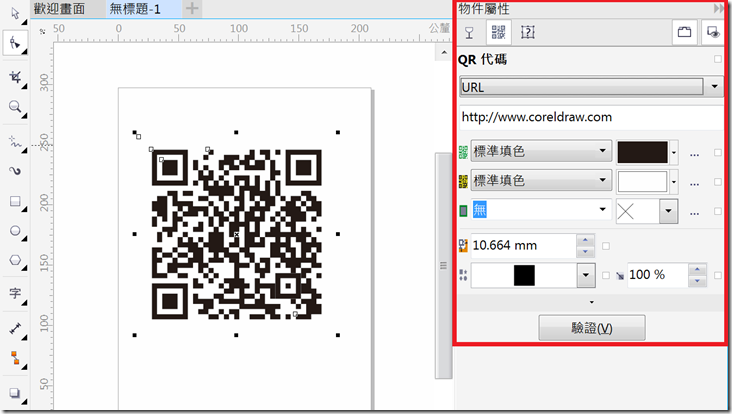Pick the black pixel fill color swatch
The height and width of the screenshot is (414, 732).
tap(642, 152)
